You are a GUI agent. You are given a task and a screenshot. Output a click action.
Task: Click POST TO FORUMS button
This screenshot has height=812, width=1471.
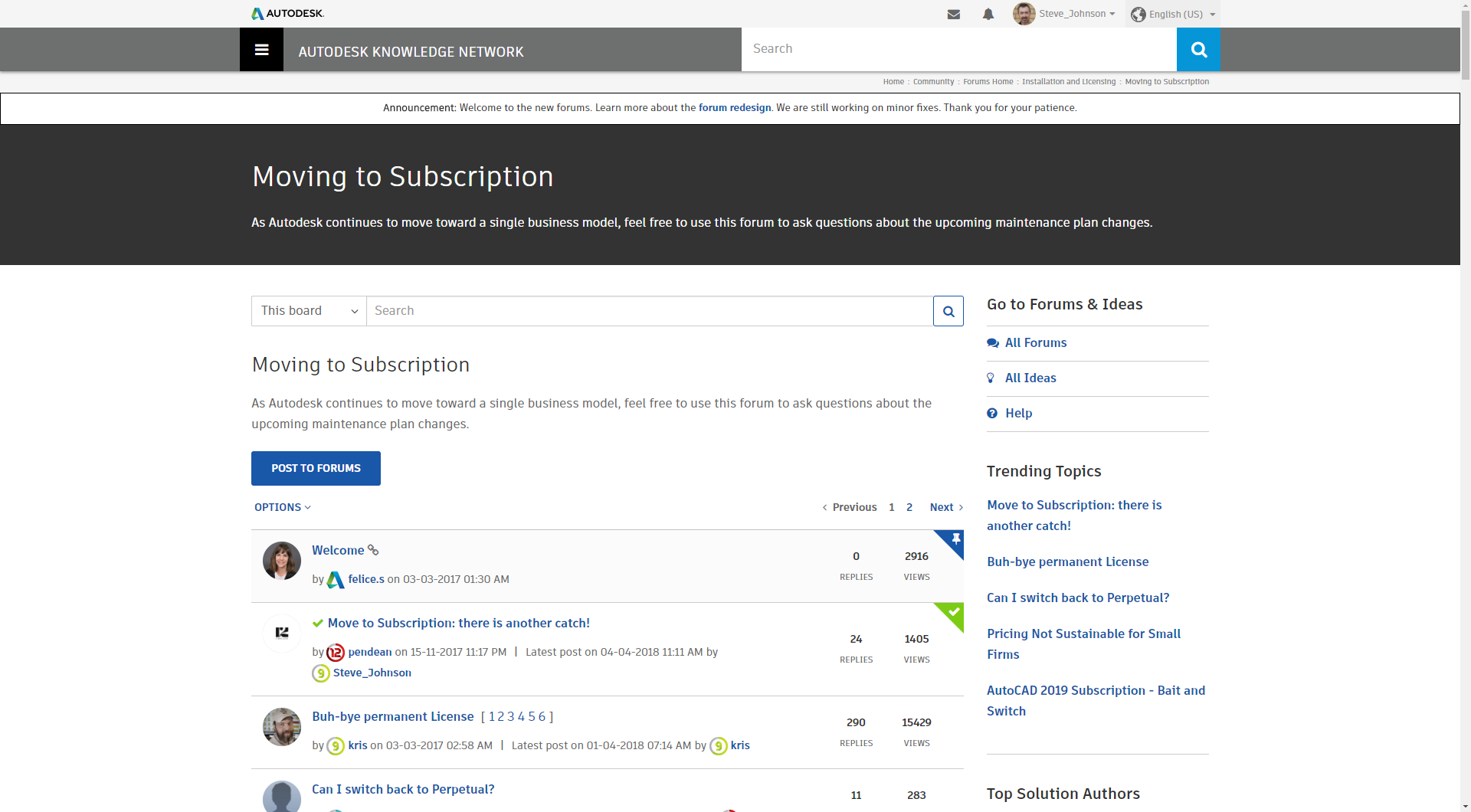point(316,468)
